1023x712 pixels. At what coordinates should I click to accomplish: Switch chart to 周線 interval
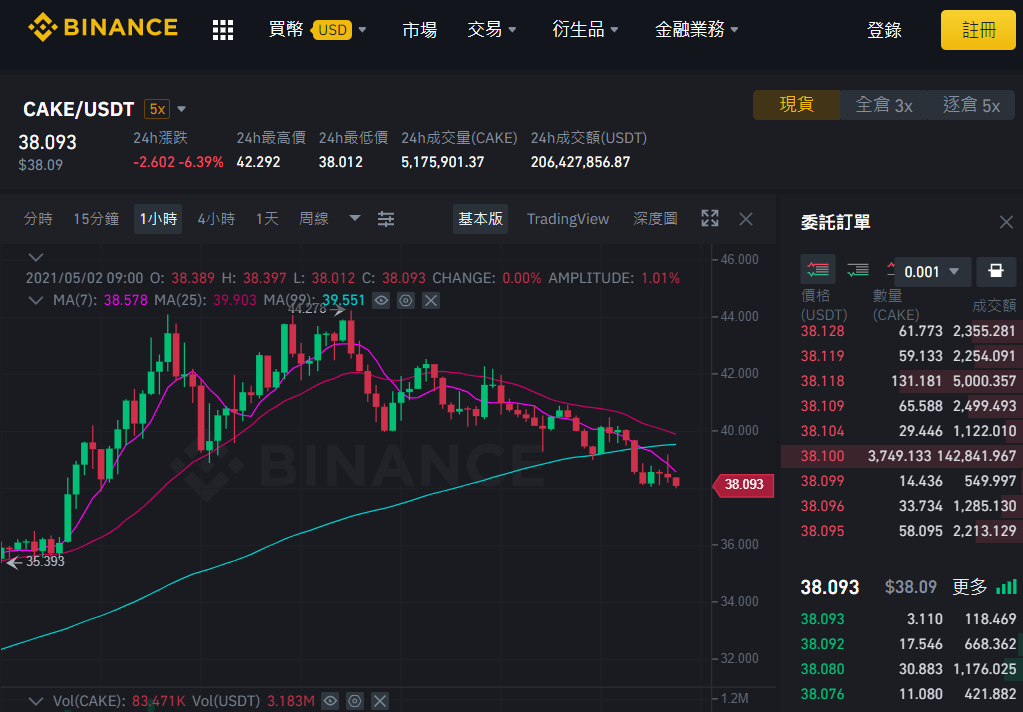(x=314, y=219)
